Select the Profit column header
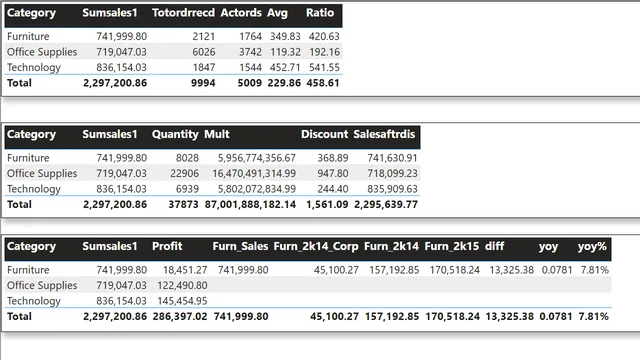The width and height of the screenshot is (640, 360). point(167,247)
